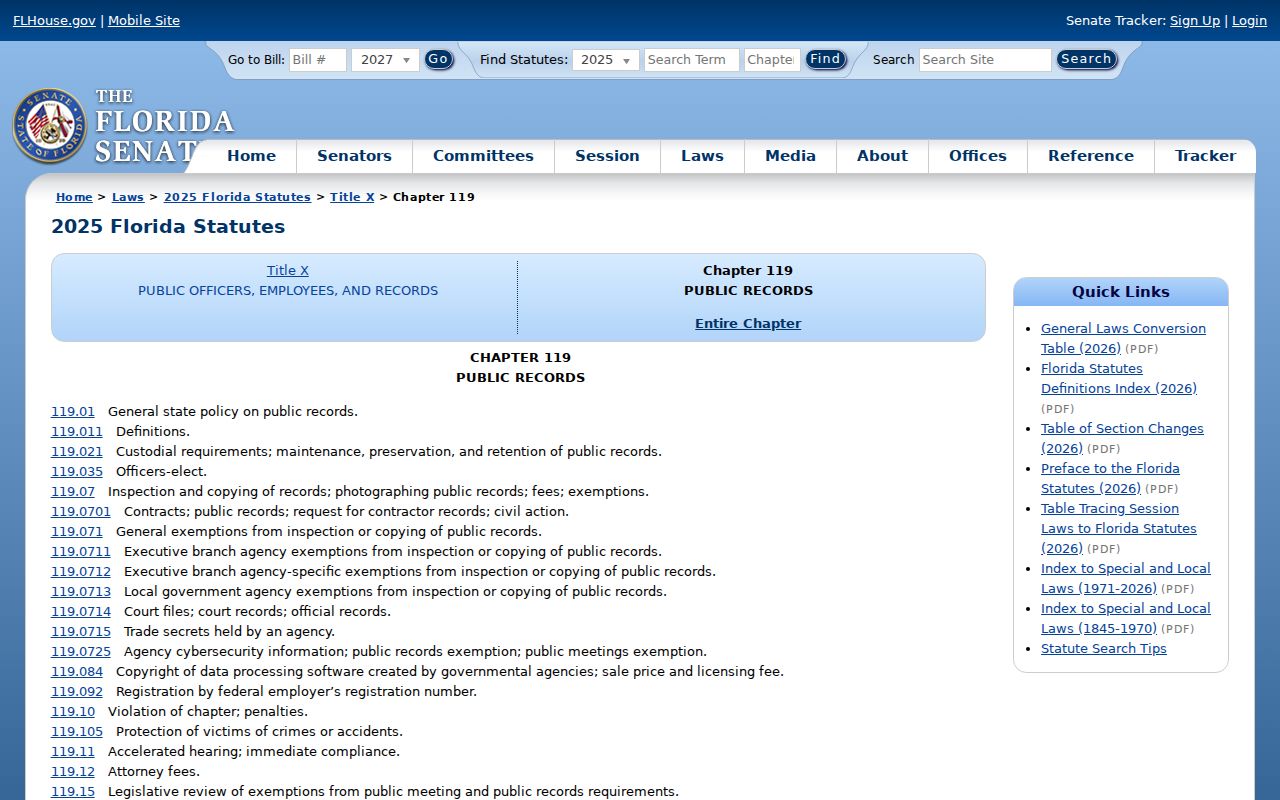Open the bill year 2027 dropdown
Screen dimensions: 1280x800
click(x=385, y=60)
